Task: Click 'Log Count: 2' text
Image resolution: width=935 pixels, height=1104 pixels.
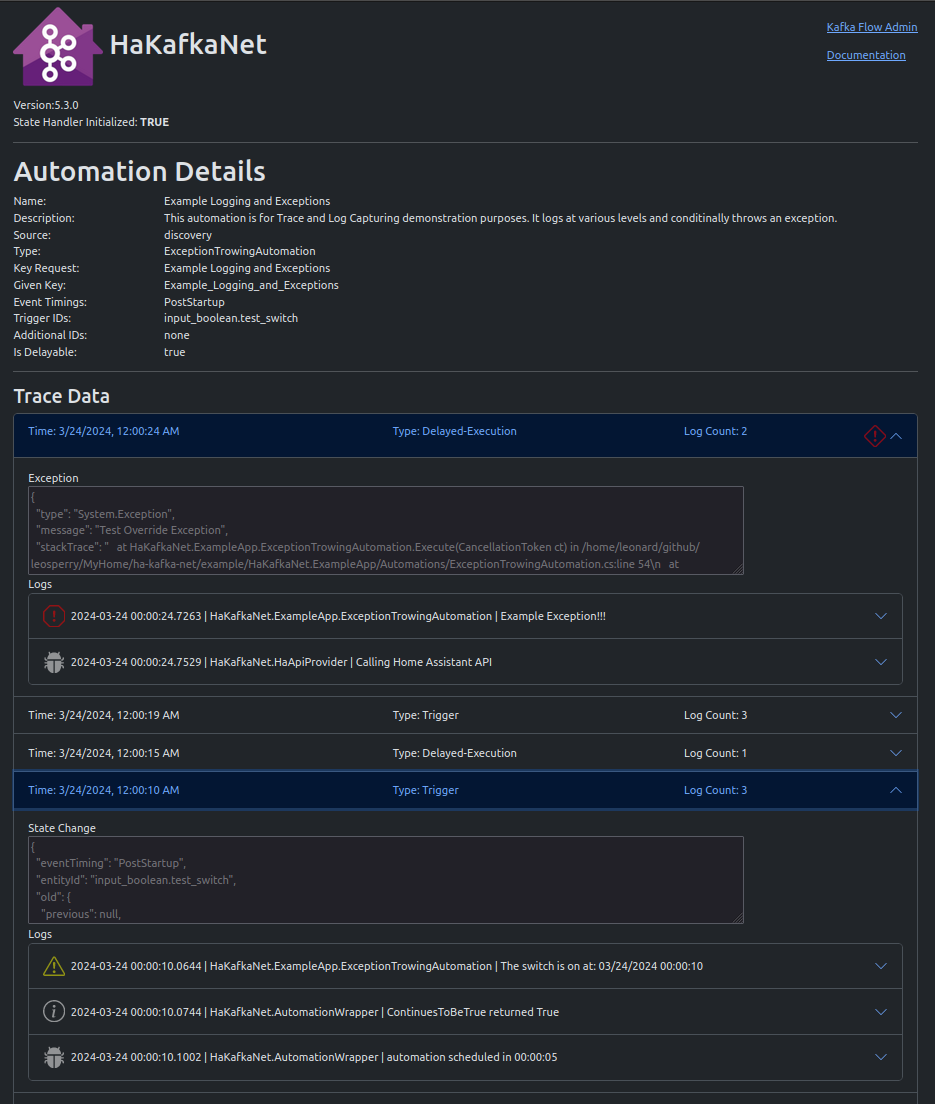Action: click(x=715, y=431)
